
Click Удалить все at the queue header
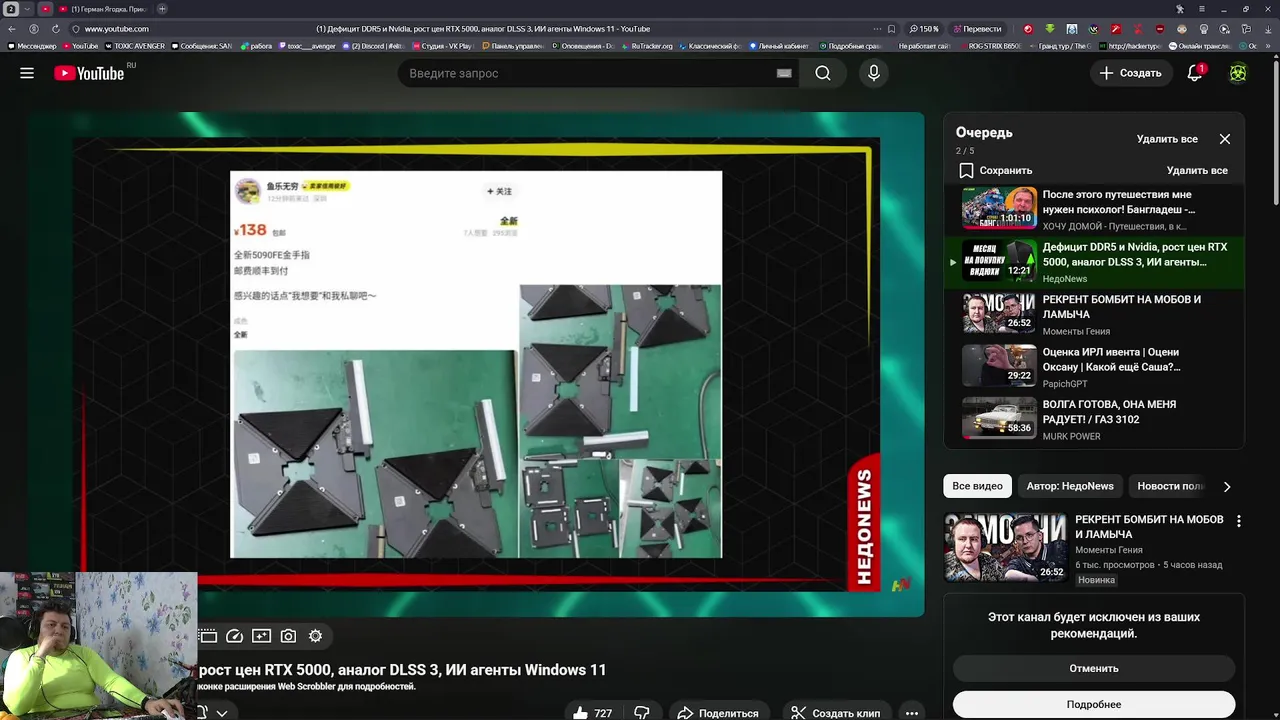pos(1167,139)
